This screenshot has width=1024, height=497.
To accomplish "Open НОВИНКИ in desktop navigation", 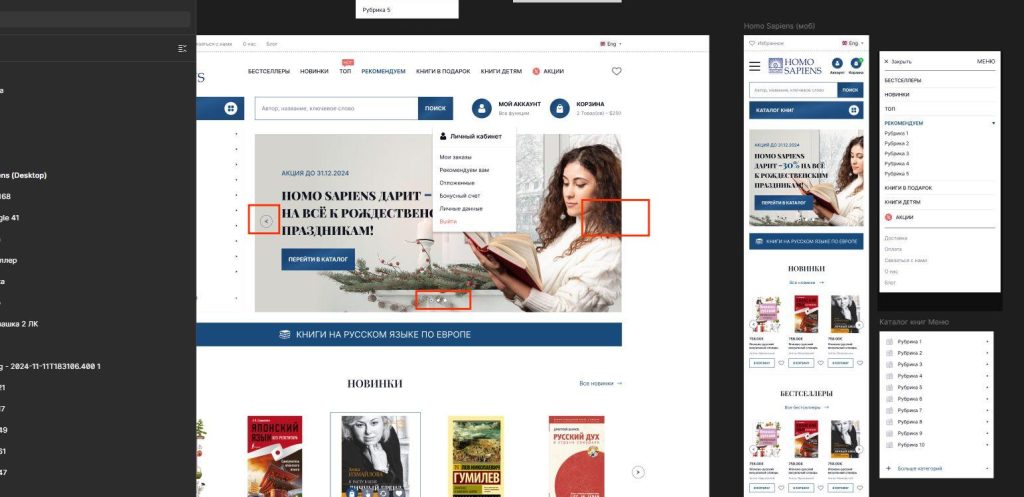I will pyautogui.click(x=314, y=71).
